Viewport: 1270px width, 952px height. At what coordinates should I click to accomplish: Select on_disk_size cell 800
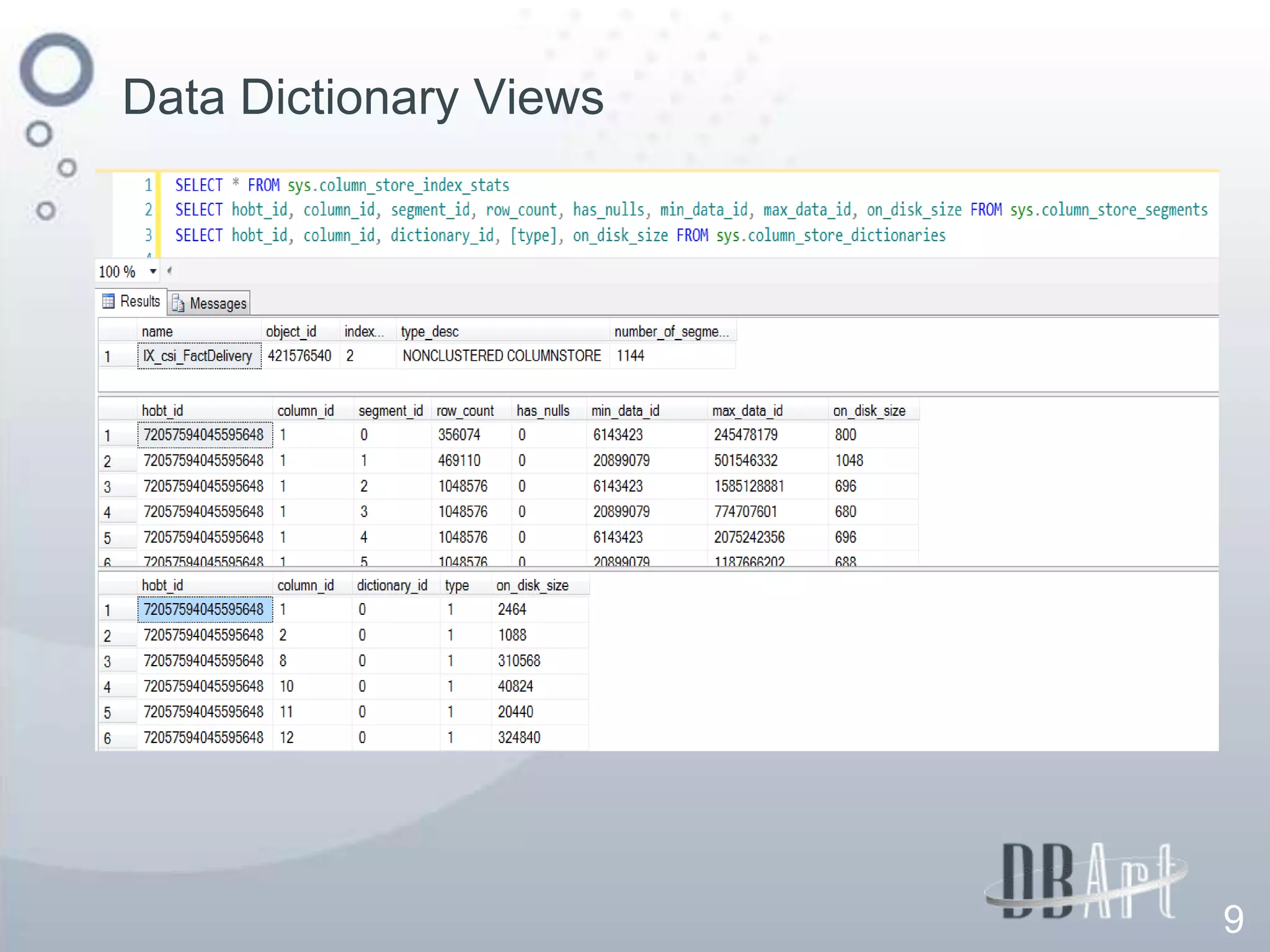874,435
